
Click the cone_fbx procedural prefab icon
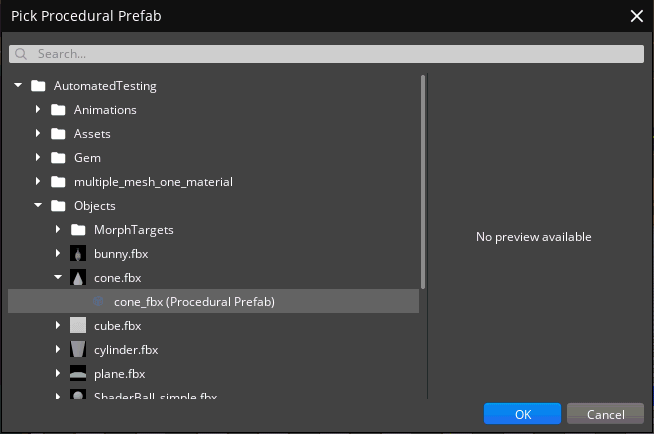pyautogui.click(x=98, y=302)
